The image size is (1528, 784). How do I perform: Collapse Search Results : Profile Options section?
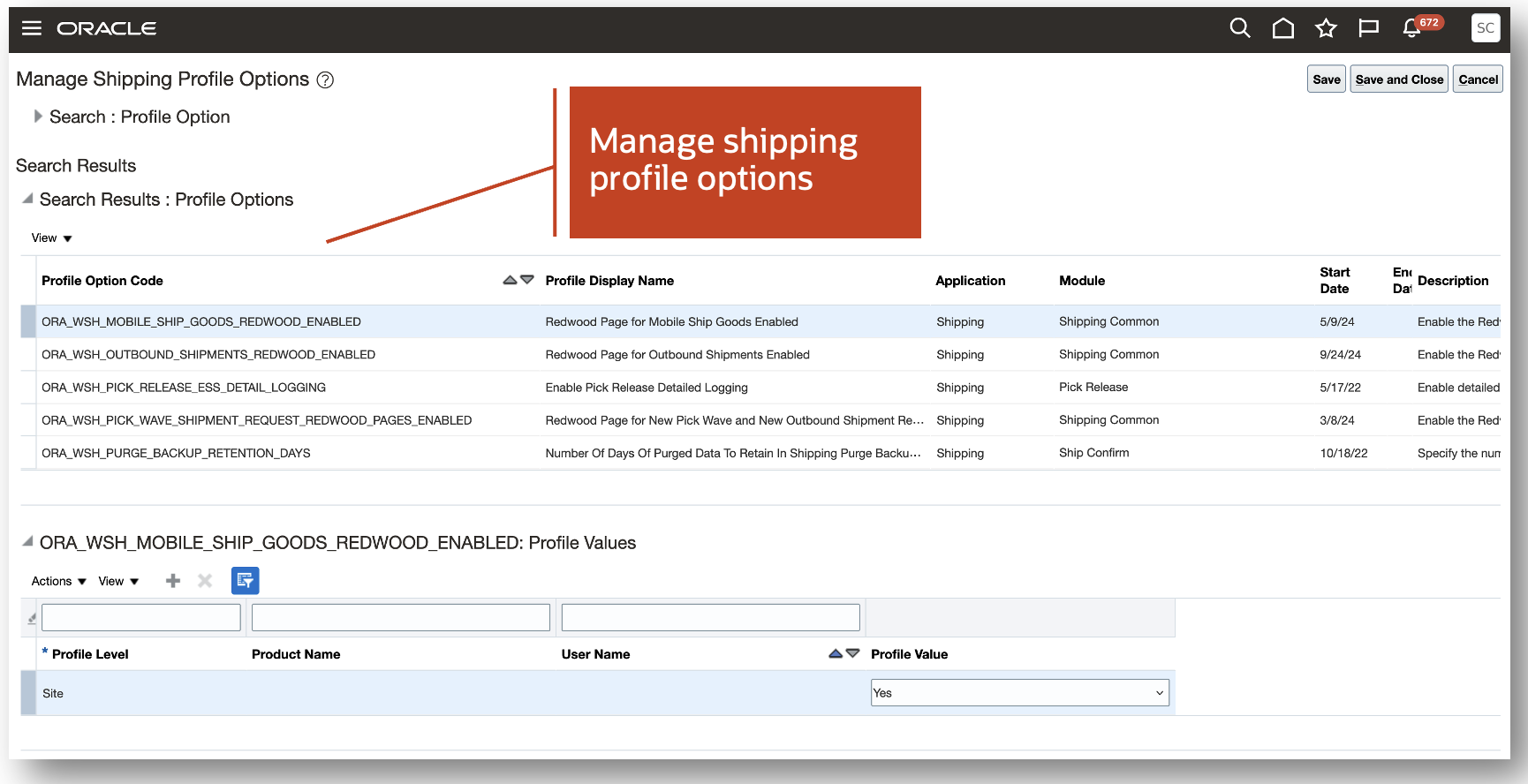click(x=27, y=199)
